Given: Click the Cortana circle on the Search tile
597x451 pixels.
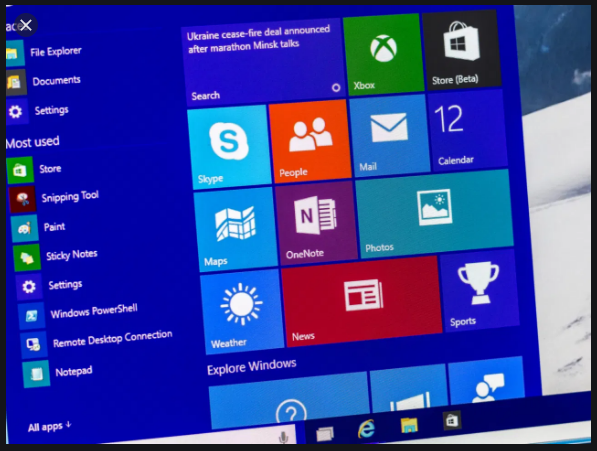Looking at the screenshot, I should pyautogui.click(x=336, y=88).
